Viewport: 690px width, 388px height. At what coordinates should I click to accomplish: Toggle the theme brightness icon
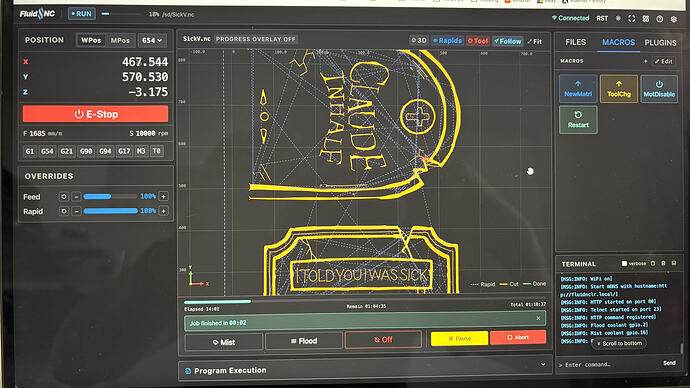pyautogui.click(x=618, y=18)
